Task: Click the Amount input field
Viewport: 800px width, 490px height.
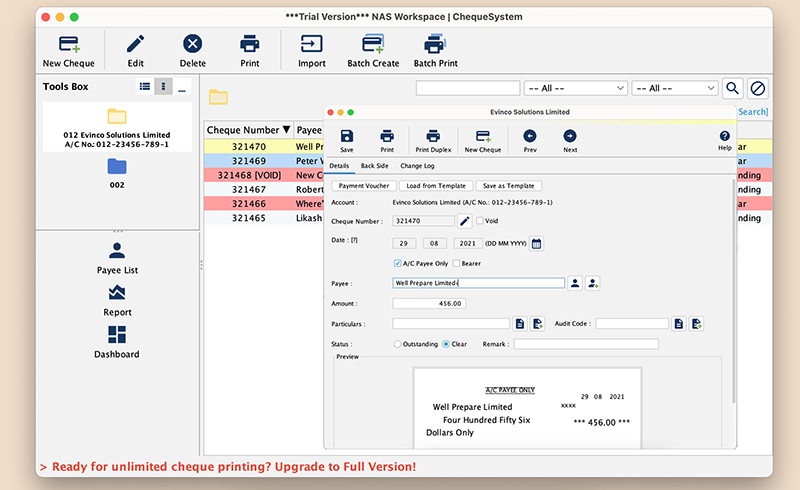Action: point(429,303)
